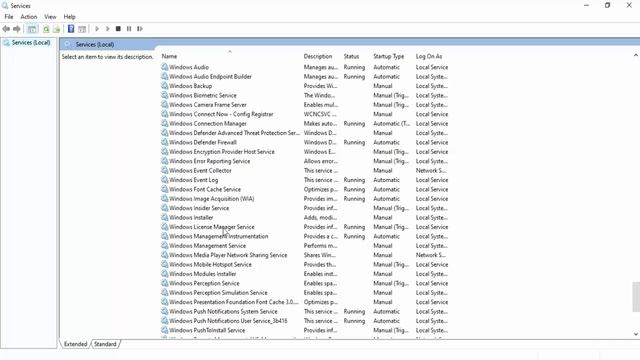Screen dimensions: 640x360
Task: Click the Running status of Windows Audio
Action: point(354,67)
